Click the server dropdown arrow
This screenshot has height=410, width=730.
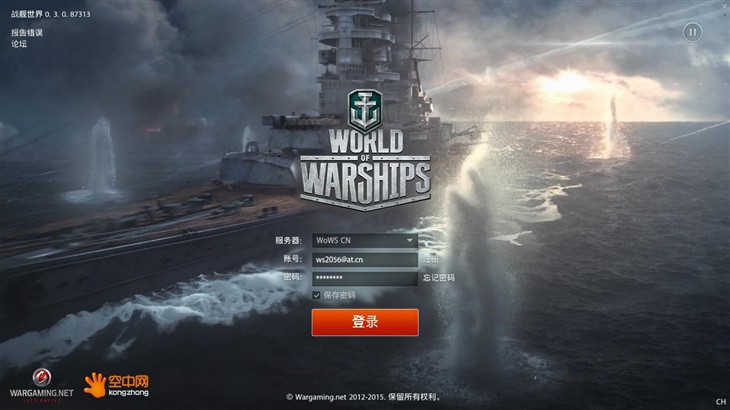[410, 241]
